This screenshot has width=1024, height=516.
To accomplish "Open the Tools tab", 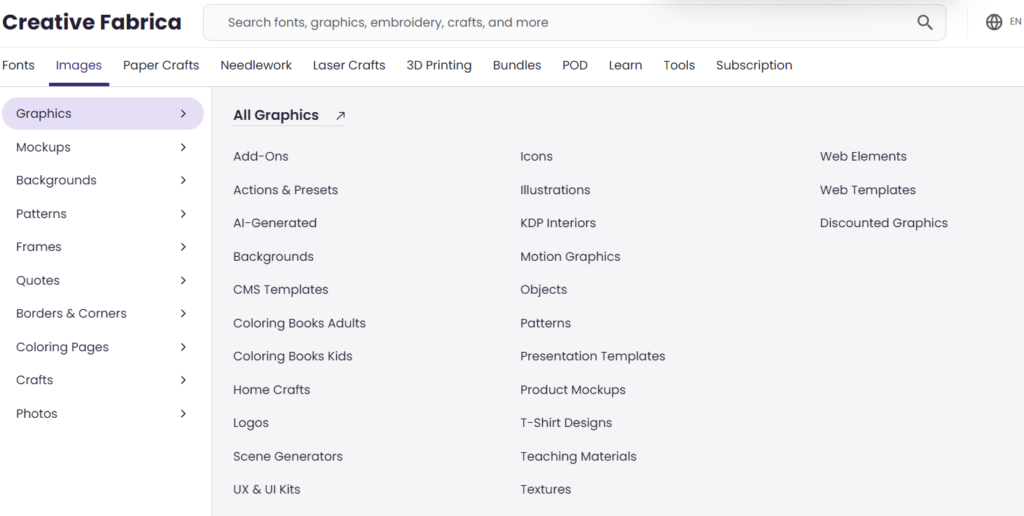I will coord(679,65).
